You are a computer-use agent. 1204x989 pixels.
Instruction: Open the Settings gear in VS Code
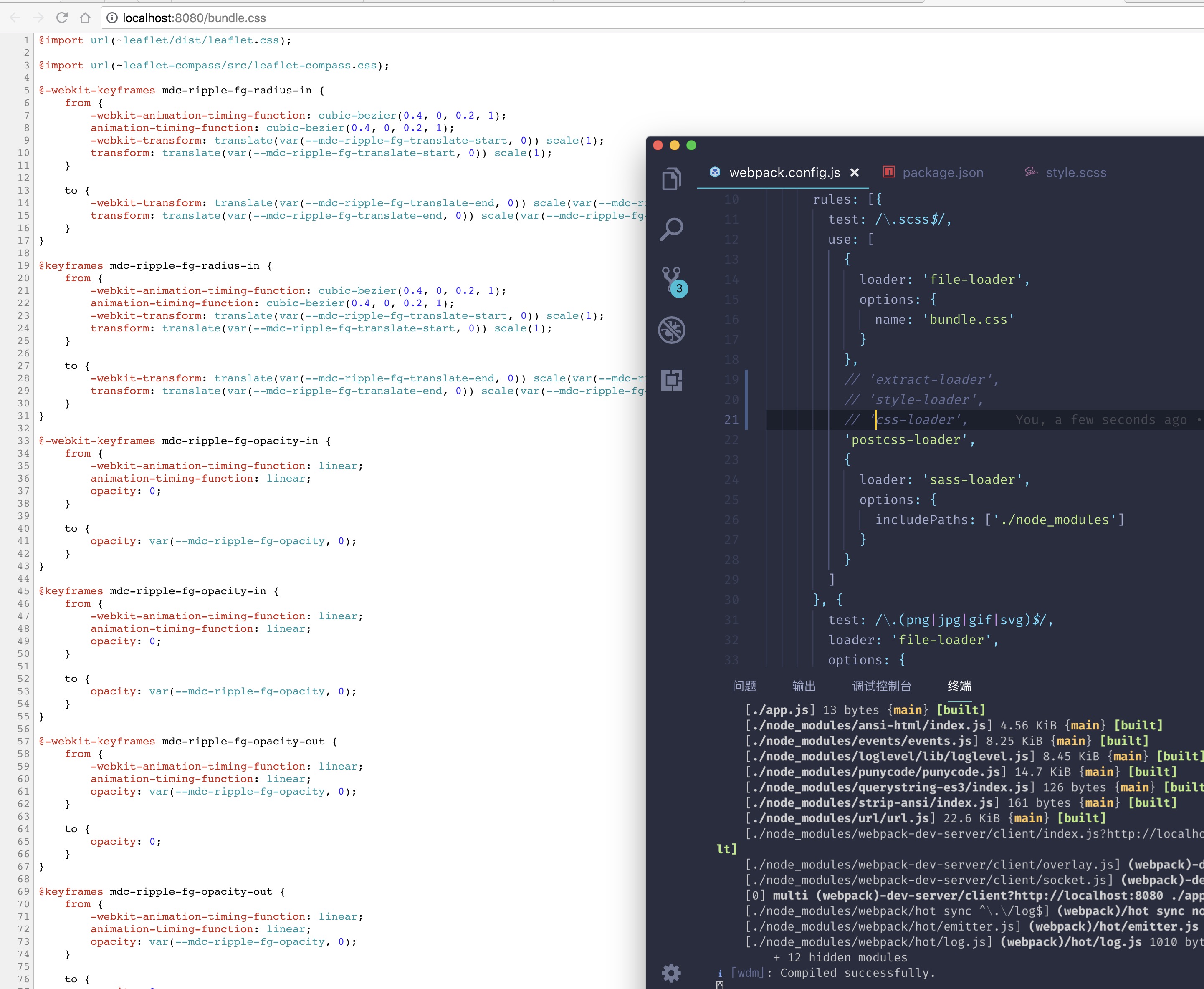coord(672,973)
